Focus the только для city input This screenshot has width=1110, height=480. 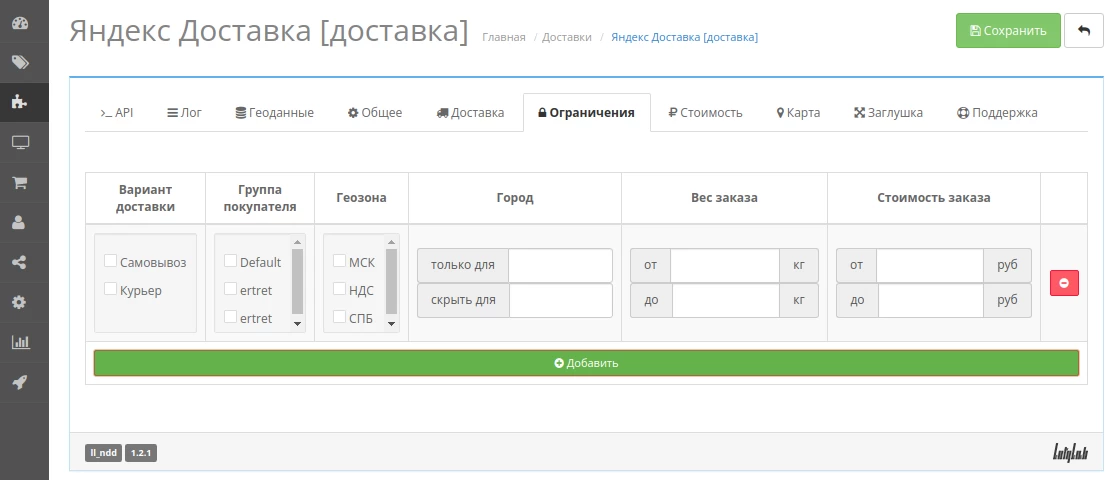560,265
